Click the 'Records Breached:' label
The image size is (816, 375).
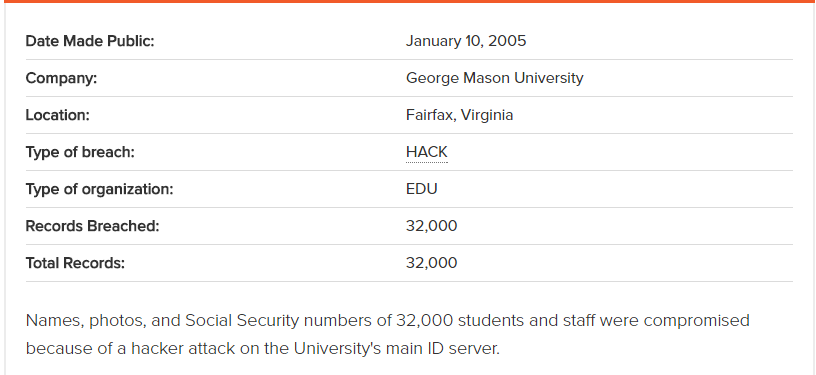click(x=92, y=226)
